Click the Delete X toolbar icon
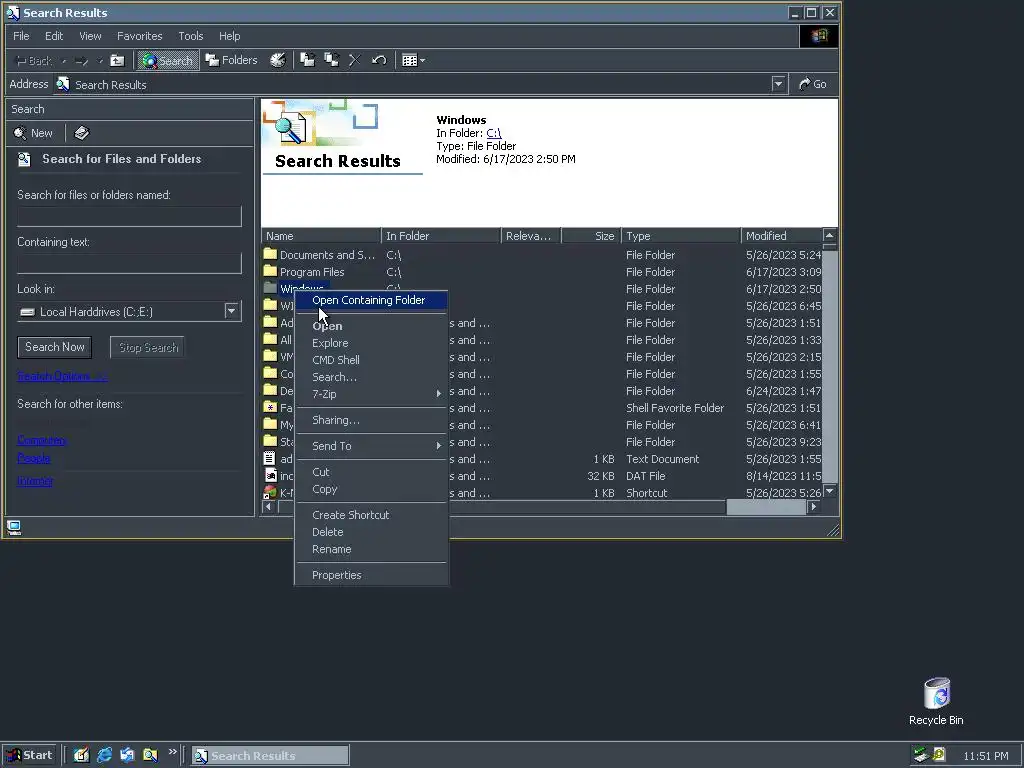Image resolution: width=1024 pixels, height=768 pixels. point(355,61)
